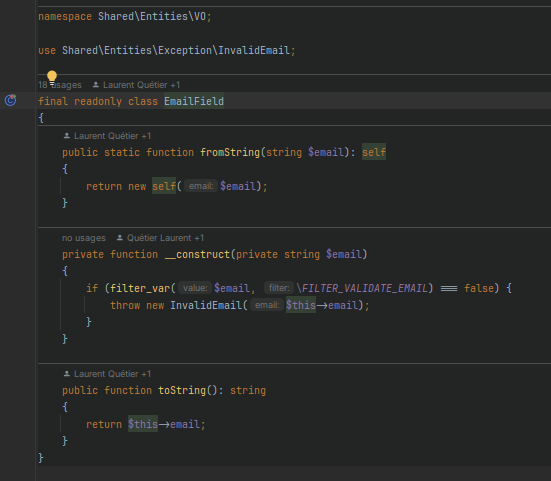Show authors "Quétier Laurent +1" above constructor
This screenshot has height=481, width=551.
pyautogui.click(x=165, y=238)
